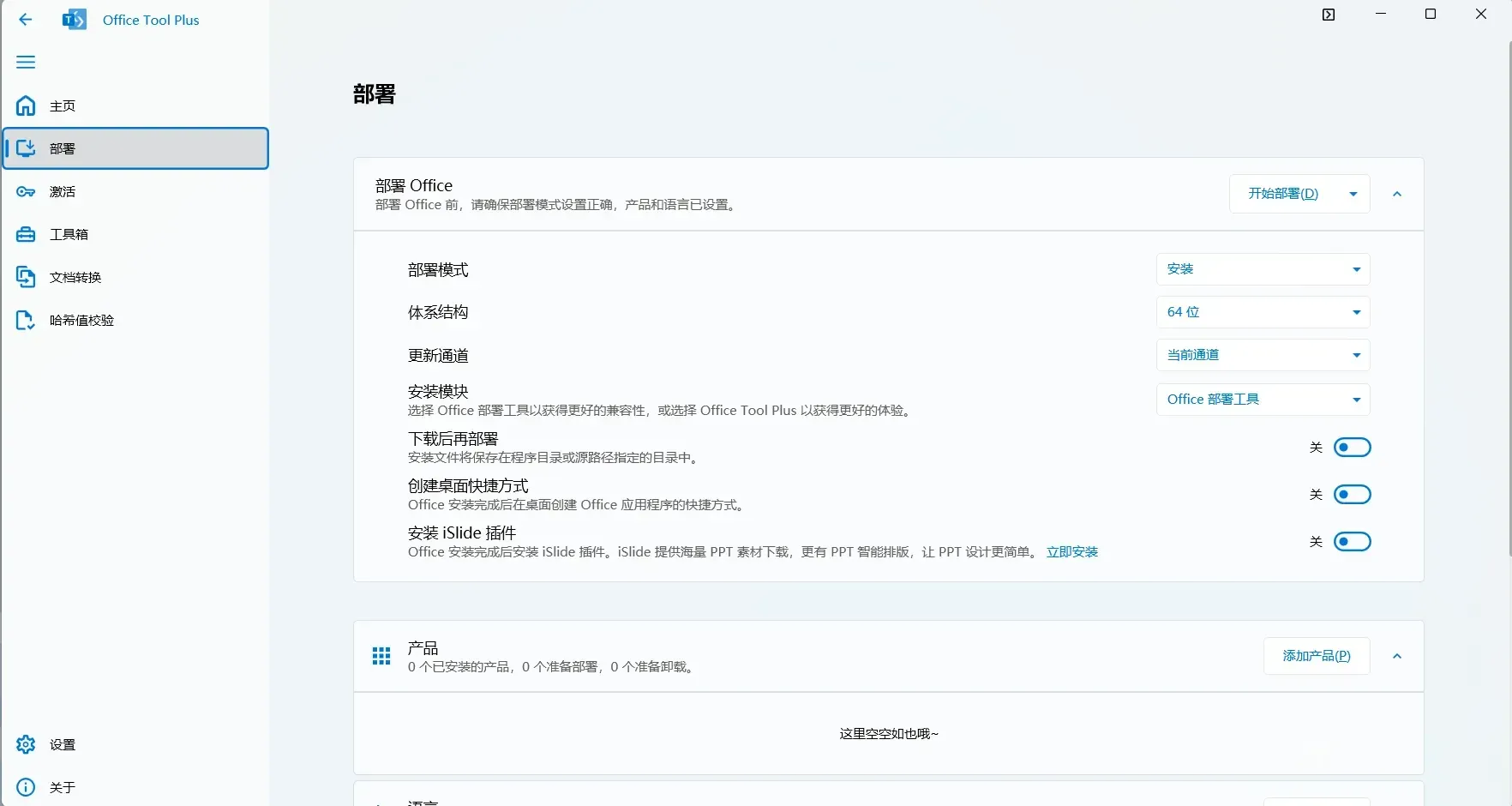Toggle the hamburger navigation menu

(26, 62)
